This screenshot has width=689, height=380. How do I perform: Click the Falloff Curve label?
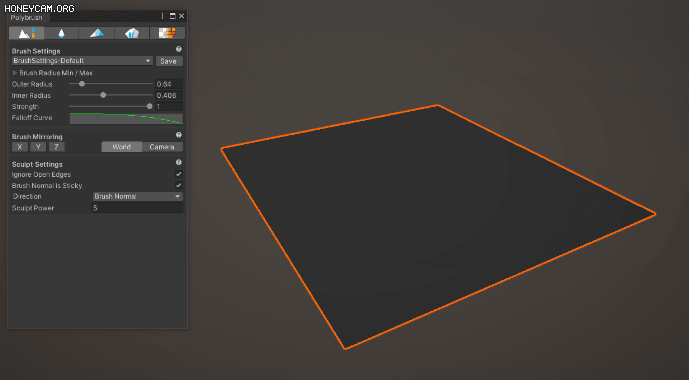point(32,118)
